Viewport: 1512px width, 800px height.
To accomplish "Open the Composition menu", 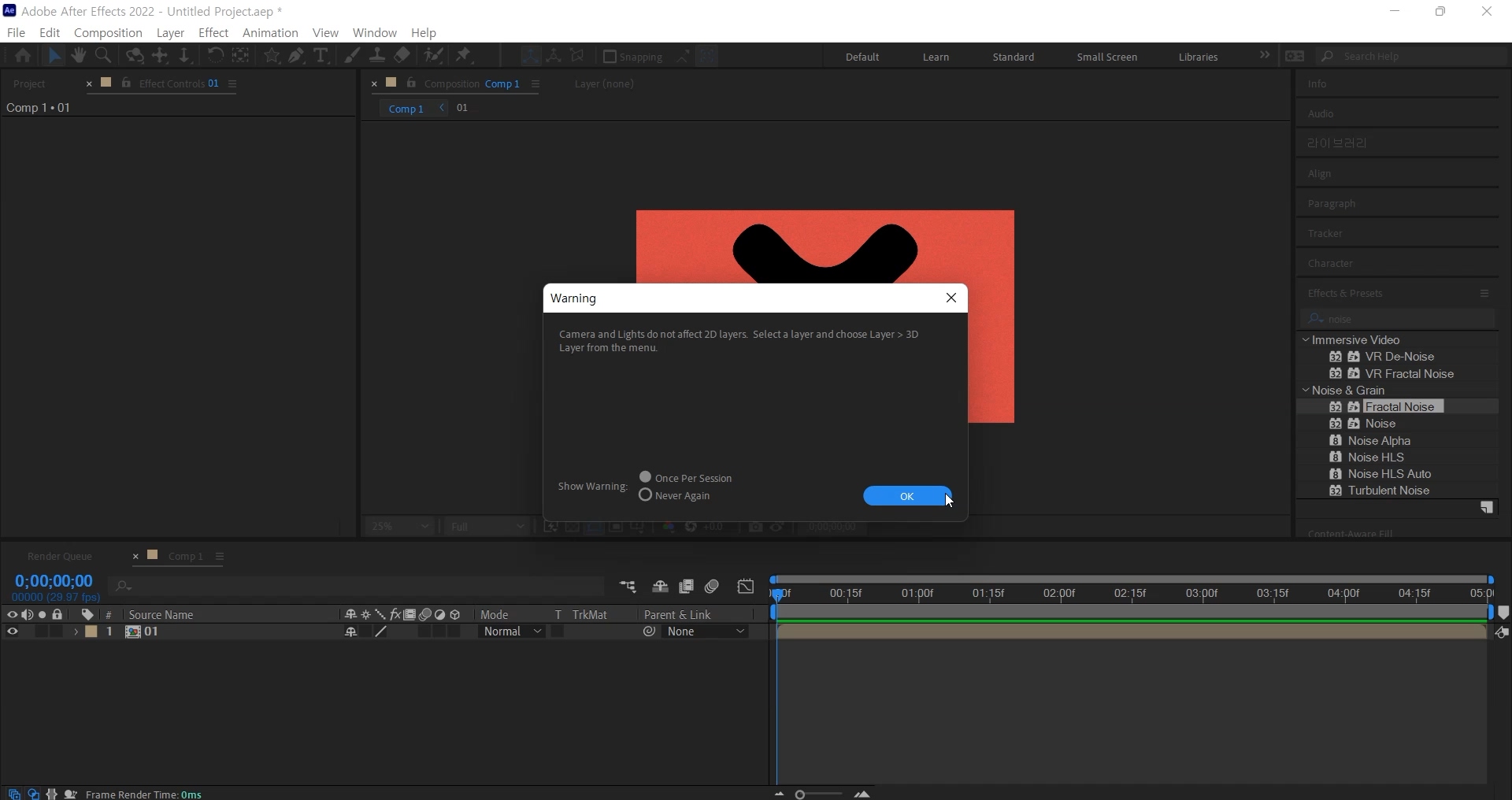I will point(108,33).
